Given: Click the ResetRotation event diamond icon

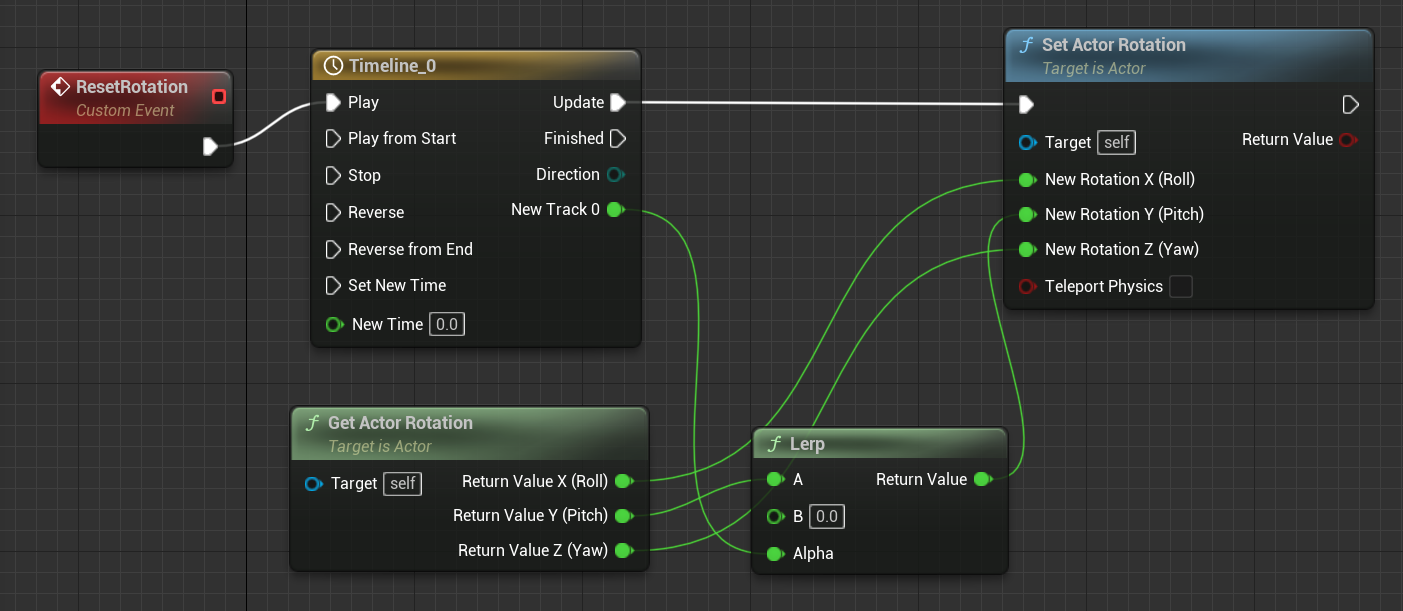Looking at the screenshot, I should click(x=59, y=87).
